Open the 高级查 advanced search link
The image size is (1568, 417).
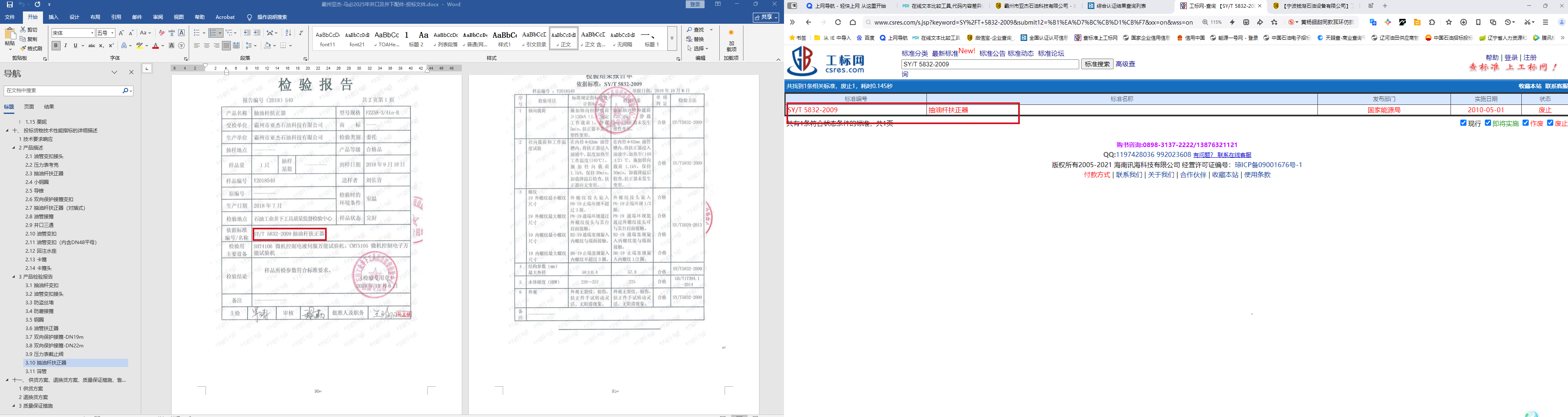pyautogui.click(x=1125, y=64)
